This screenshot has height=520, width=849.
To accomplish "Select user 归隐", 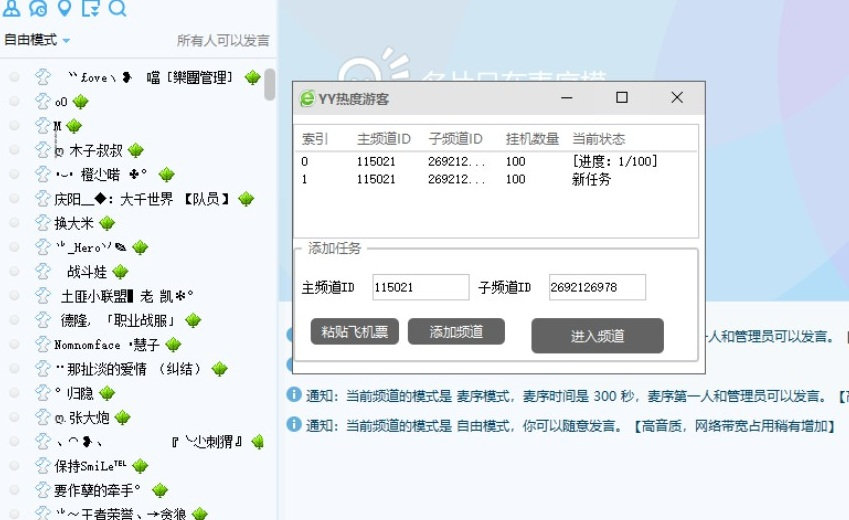I will [74, 393].
